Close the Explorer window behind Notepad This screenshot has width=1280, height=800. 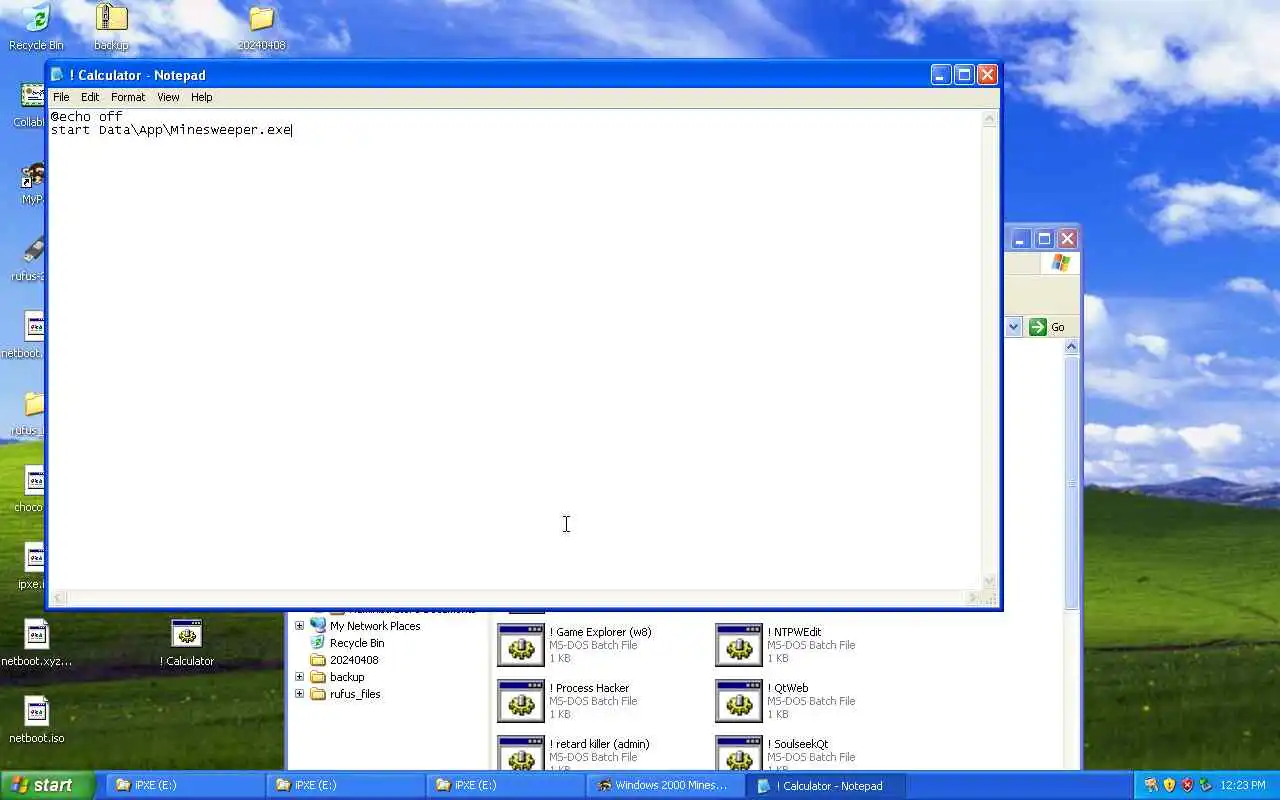coord(1068,239)
